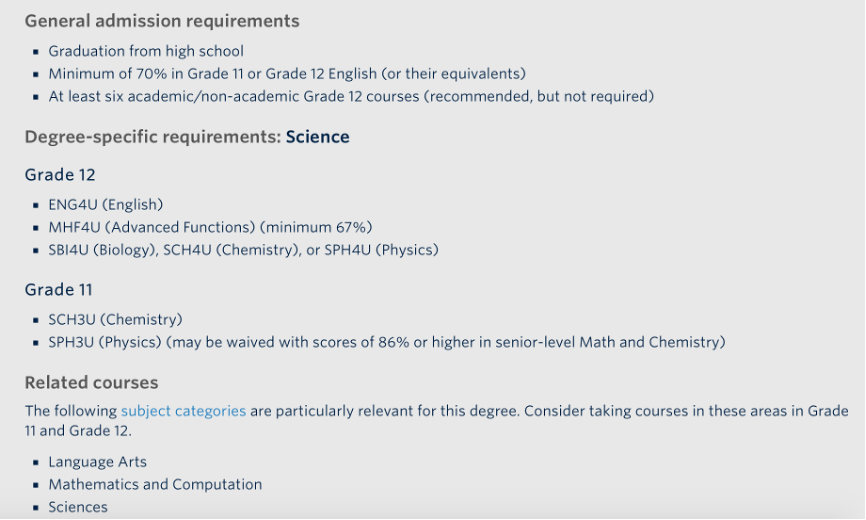Click the paragraph about relevant subject categories
866x520 pixels.
point(437,421)
